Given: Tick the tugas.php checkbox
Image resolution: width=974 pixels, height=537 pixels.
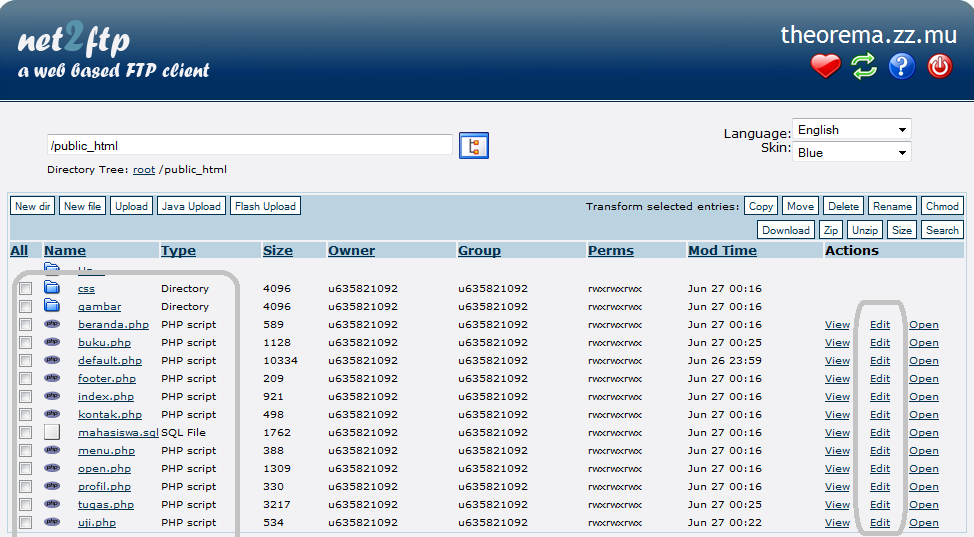Looking at the screenshot, I should [25, 505].
